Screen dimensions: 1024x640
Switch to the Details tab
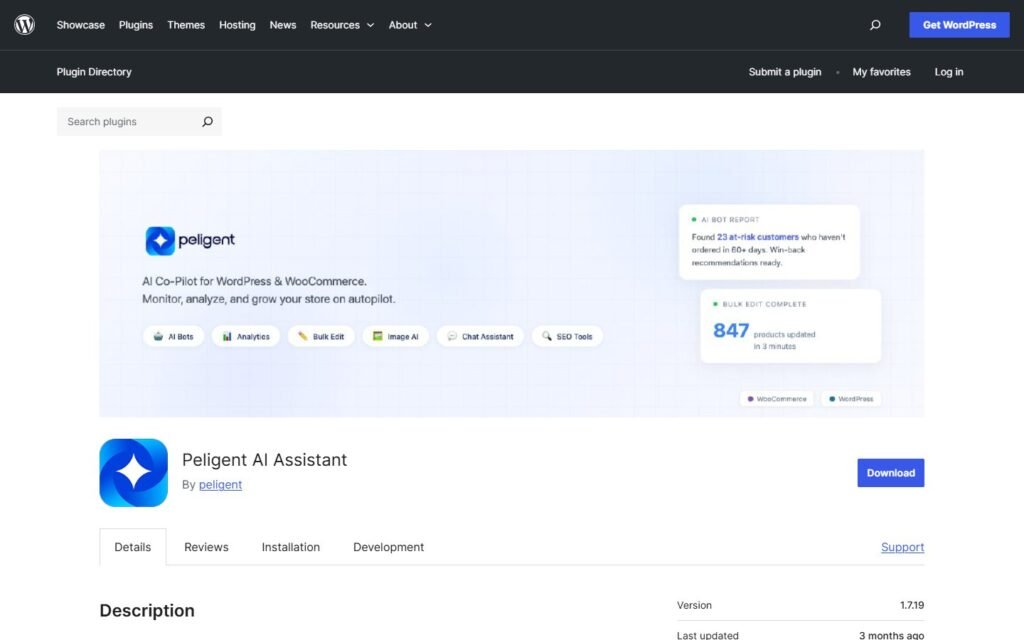pyautogui.click(x=133, y=547)
